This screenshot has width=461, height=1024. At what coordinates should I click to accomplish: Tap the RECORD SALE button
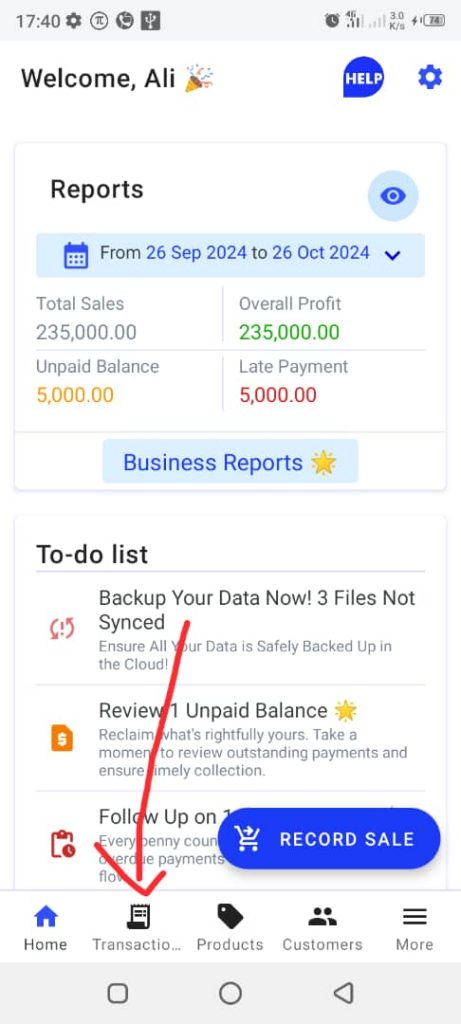329,839
